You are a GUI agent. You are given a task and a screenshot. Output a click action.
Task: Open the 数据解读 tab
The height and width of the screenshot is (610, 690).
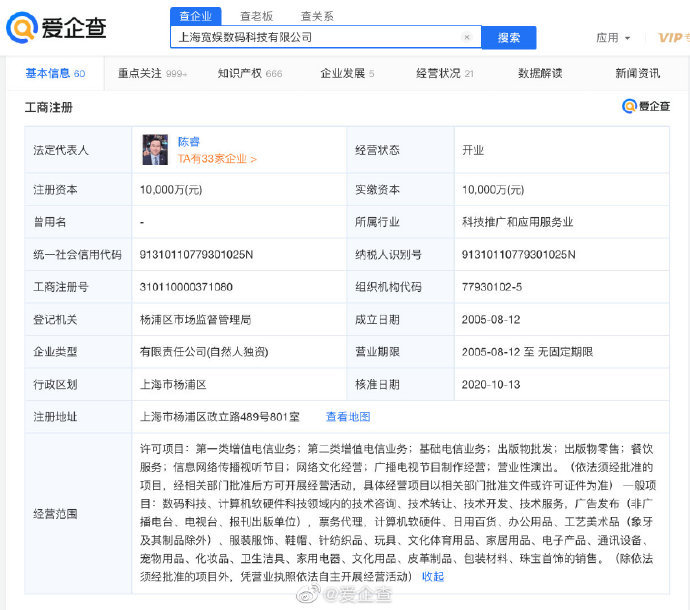point(540,73)
